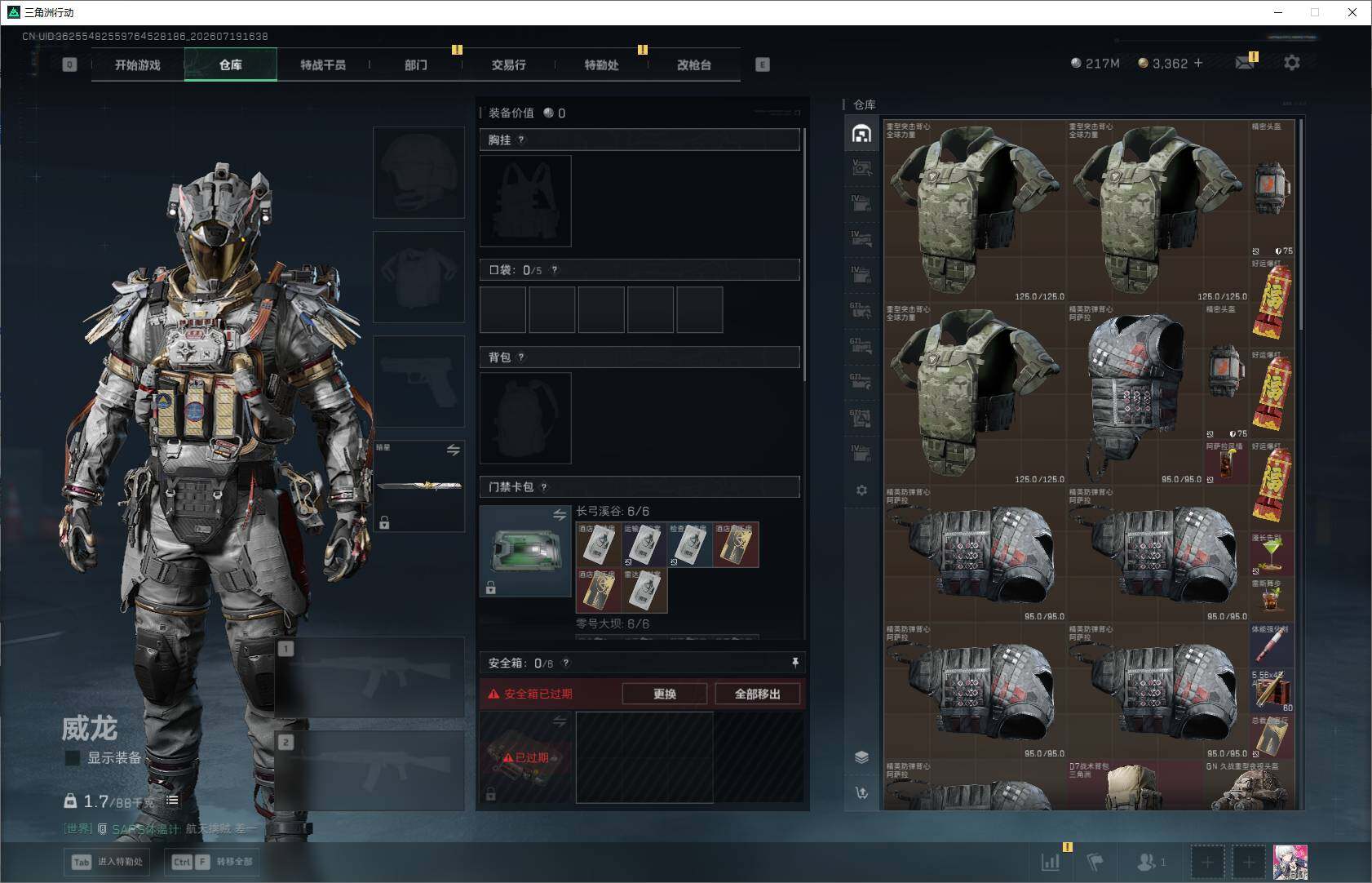Toggle the 显示装备 checkbox
1372x883 pixels.
(73, 757)
